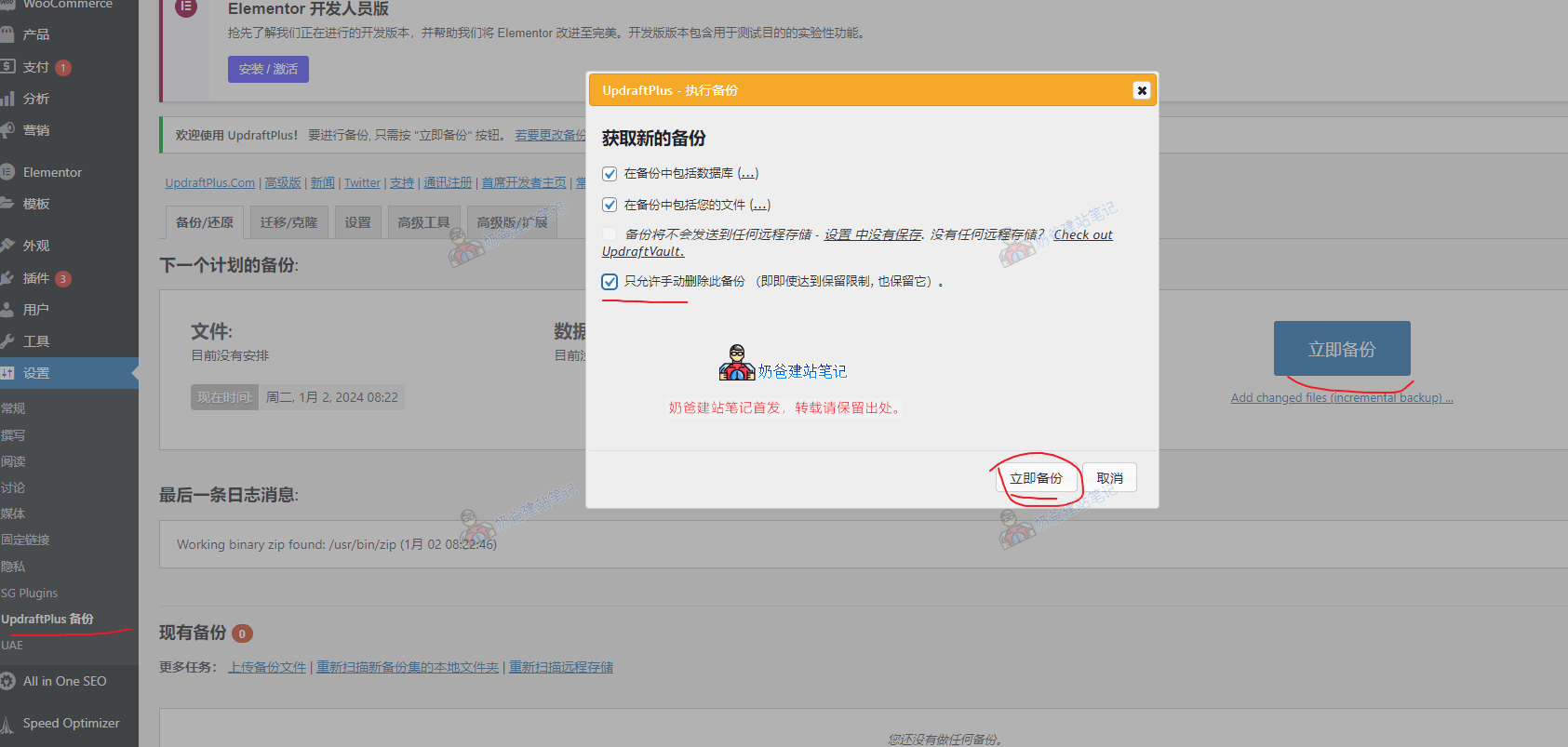1568x747 pixels.
Task: Click 立即备份 button in the dialog
Action: pyautogui.click(x=1036, y=478)
